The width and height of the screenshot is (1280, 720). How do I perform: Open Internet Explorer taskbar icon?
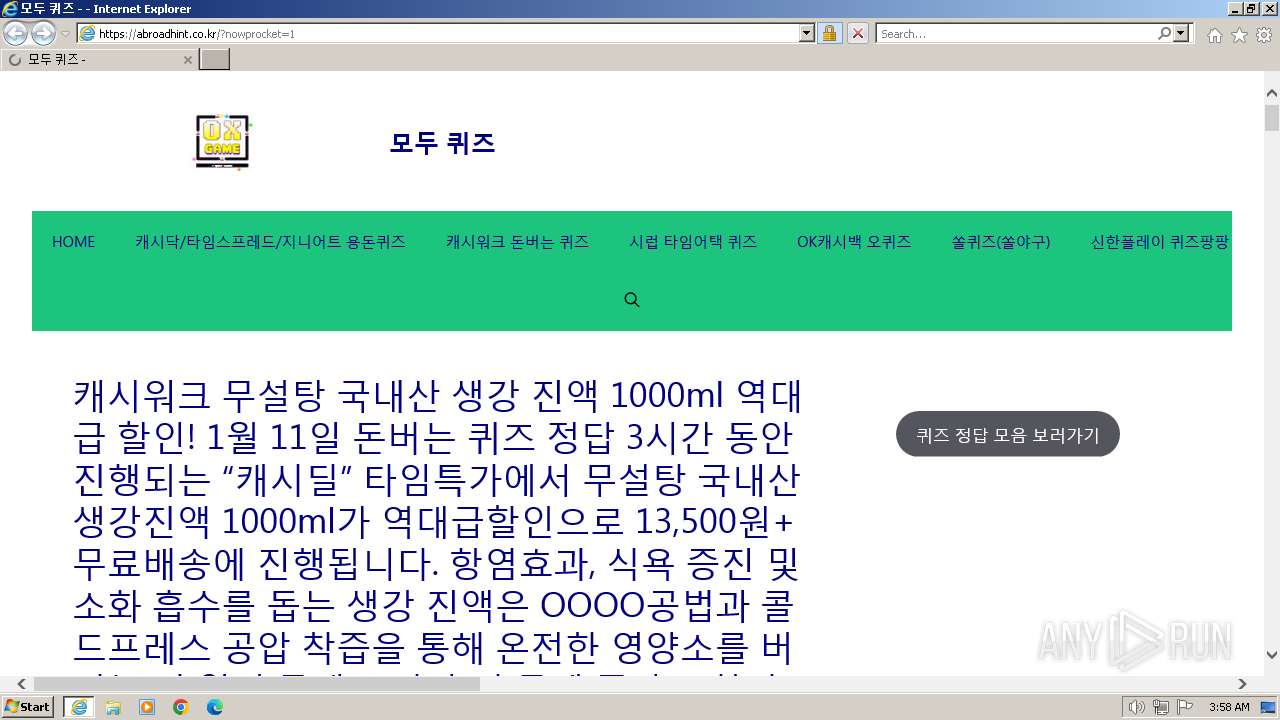(x=78, y=707)
